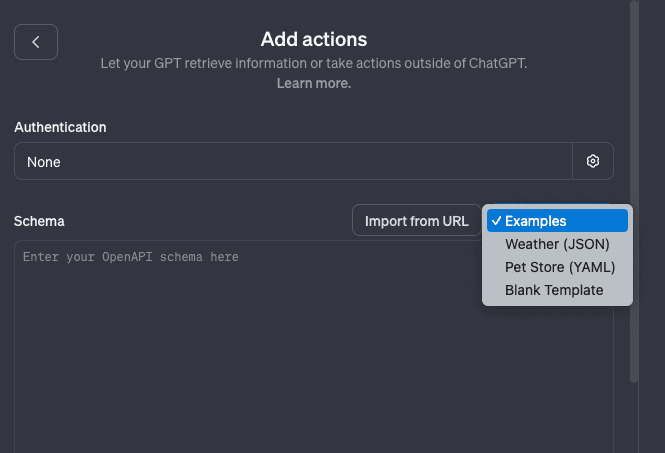665x453 pixels.
Task: Click the vertical scrollbar on the right
Action: [x=634, y=191]
